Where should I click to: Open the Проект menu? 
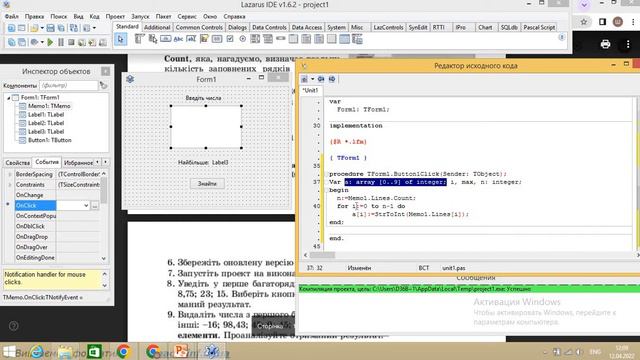click(115, 17)
